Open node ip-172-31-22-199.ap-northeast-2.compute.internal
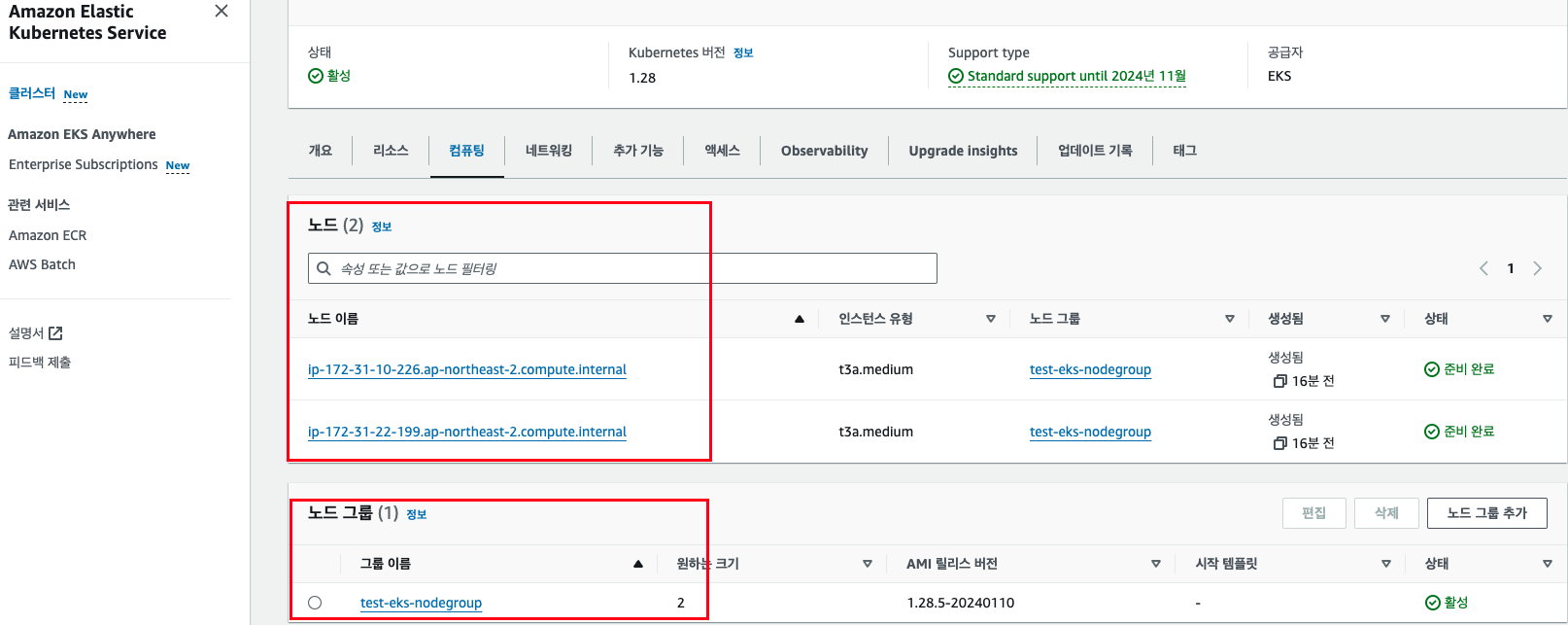 tap(467, 432)
